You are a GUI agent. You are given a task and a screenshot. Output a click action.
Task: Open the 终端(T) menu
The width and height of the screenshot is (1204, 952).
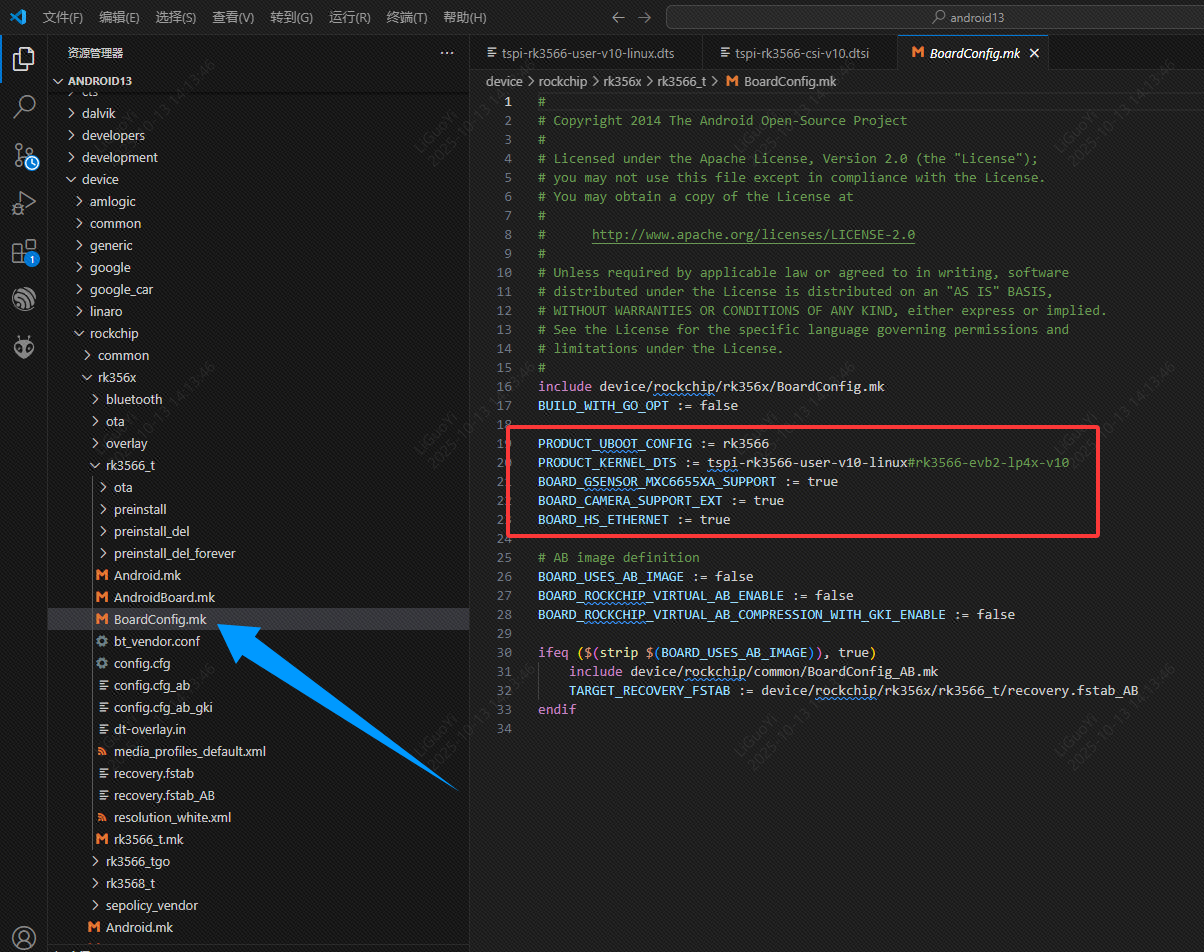tap(406, 17)
